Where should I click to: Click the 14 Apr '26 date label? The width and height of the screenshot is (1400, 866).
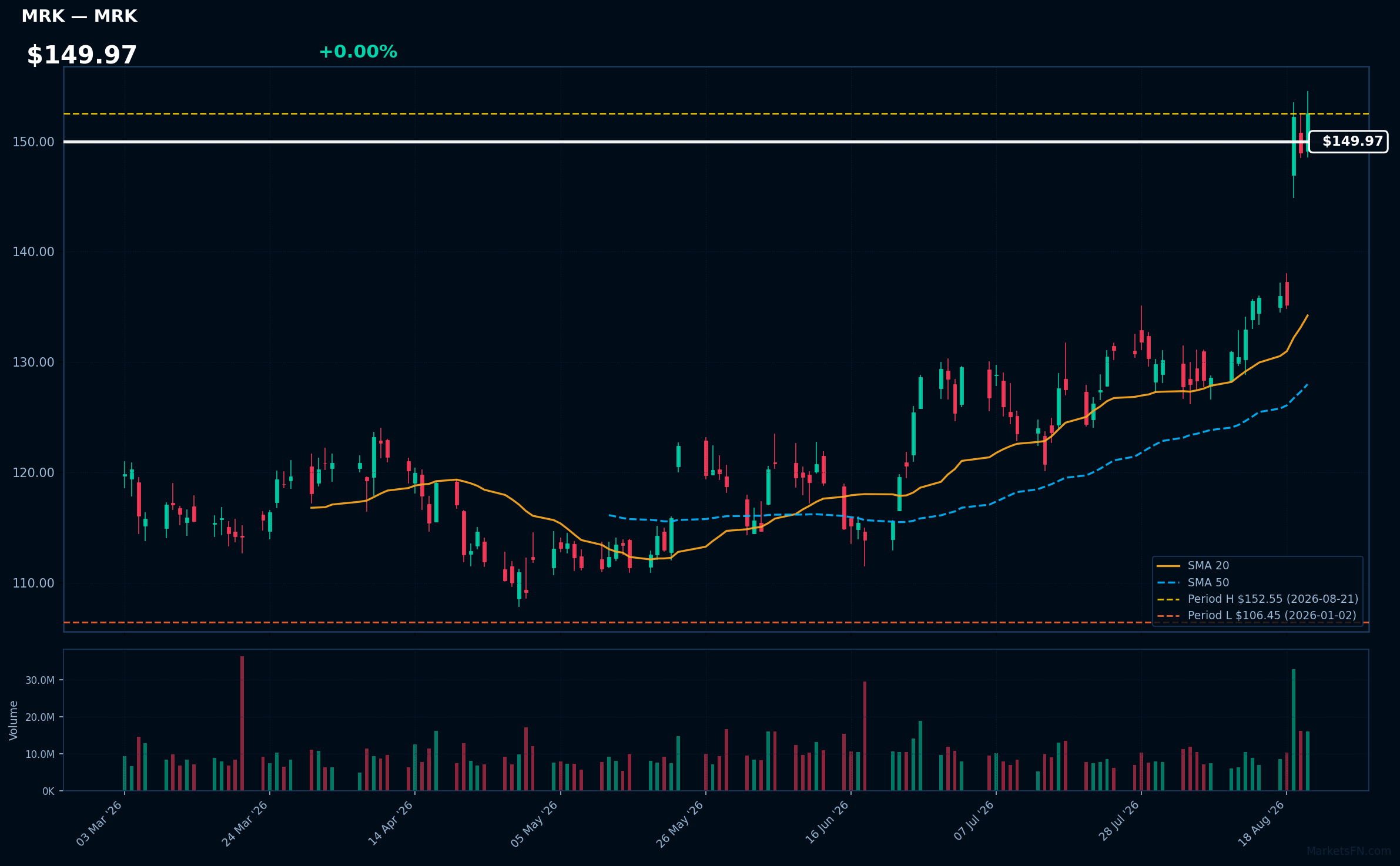click(x=390, y=824)
